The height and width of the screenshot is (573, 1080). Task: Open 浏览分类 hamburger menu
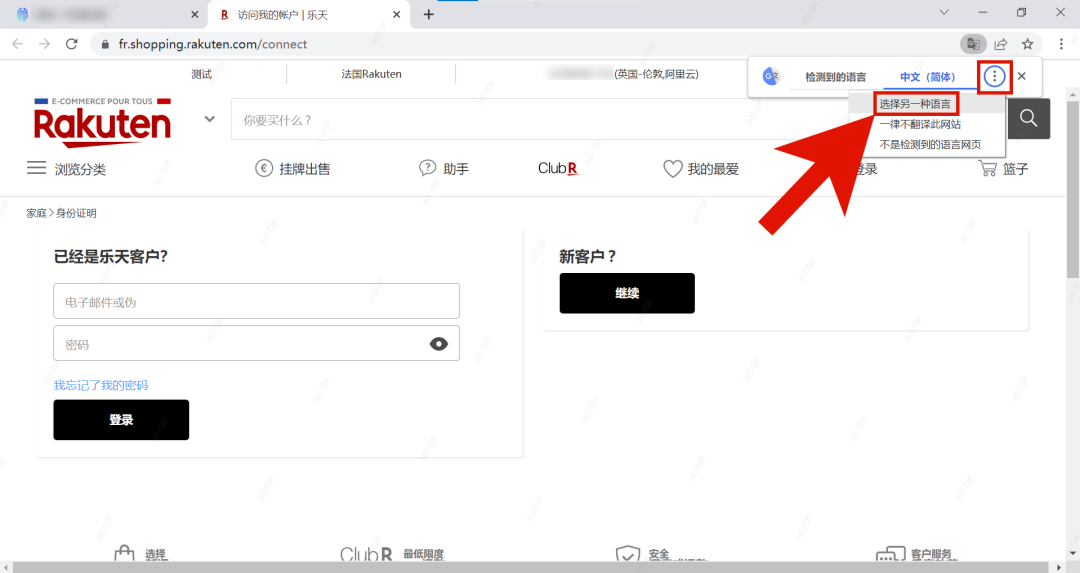click(66, 169)
